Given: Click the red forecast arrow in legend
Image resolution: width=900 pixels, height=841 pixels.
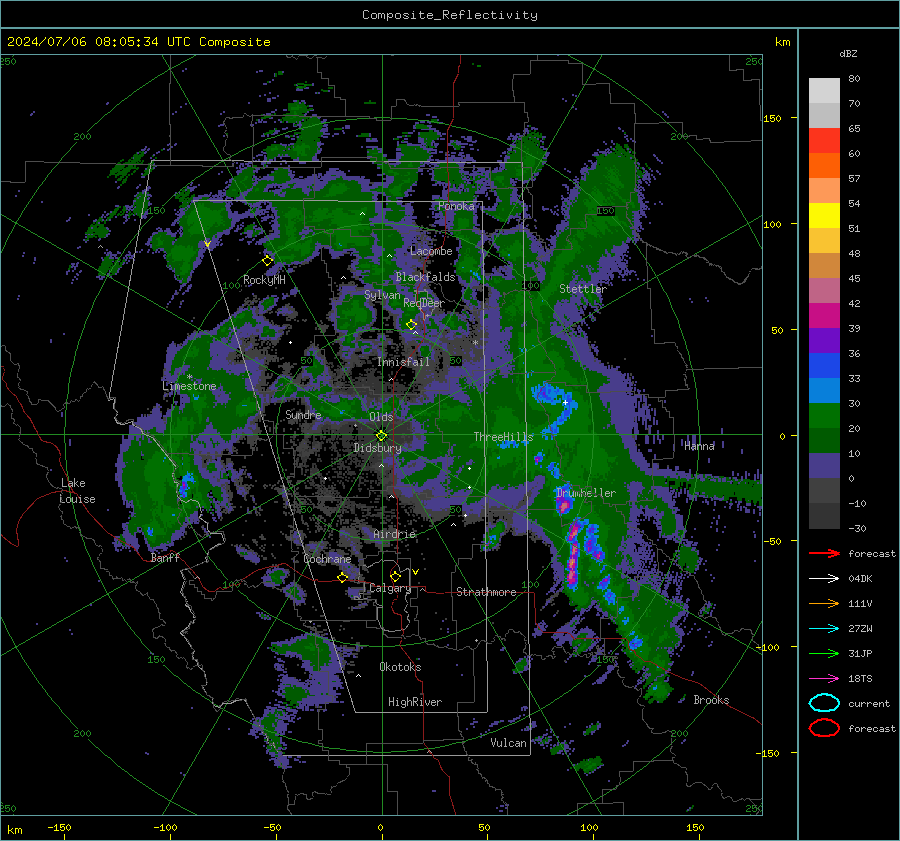Looking at the screenshot, I should 824,553.
